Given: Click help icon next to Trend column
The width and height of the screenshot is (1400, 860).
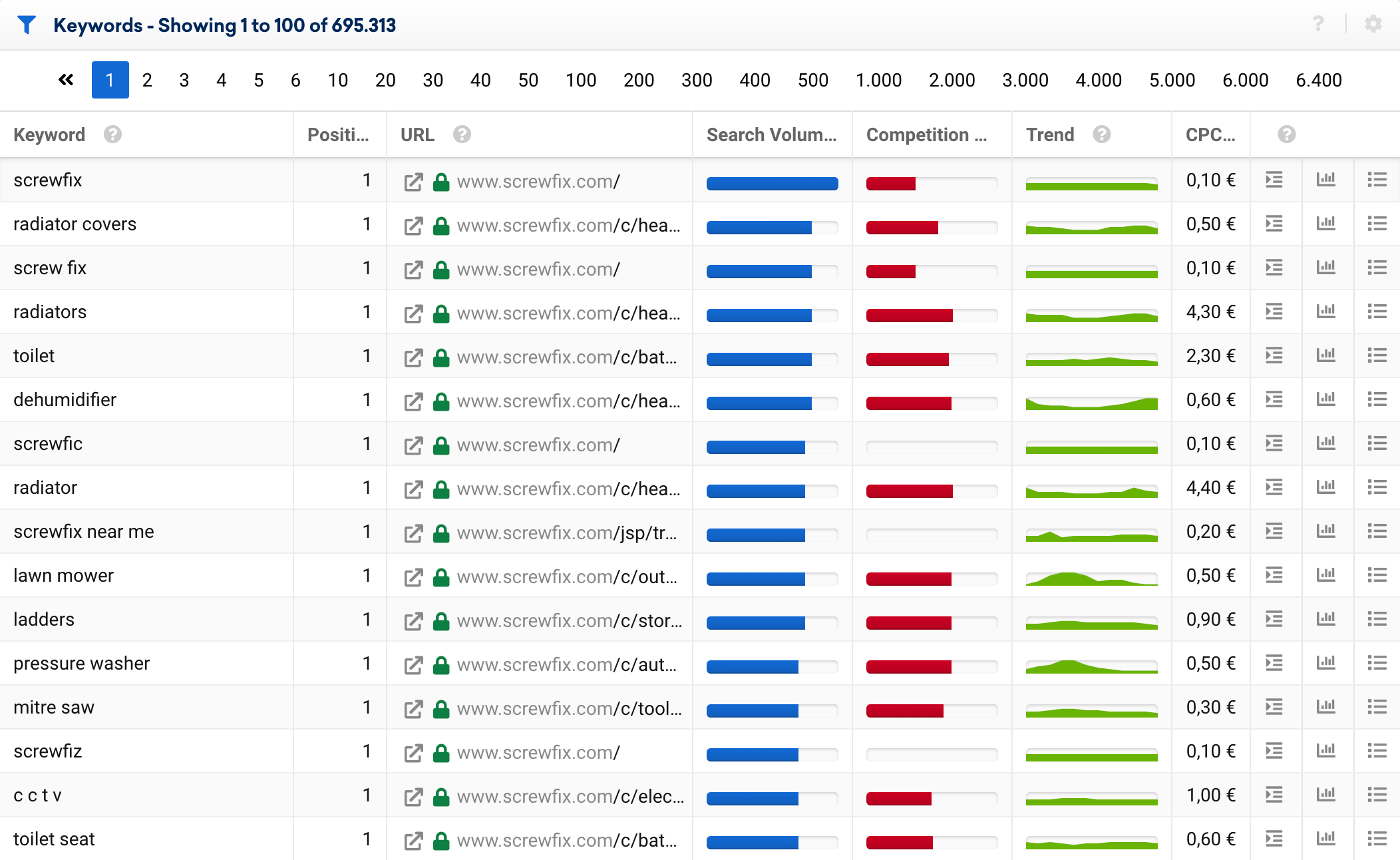Looking at the screenshot, I should [x=1102, y=134].
